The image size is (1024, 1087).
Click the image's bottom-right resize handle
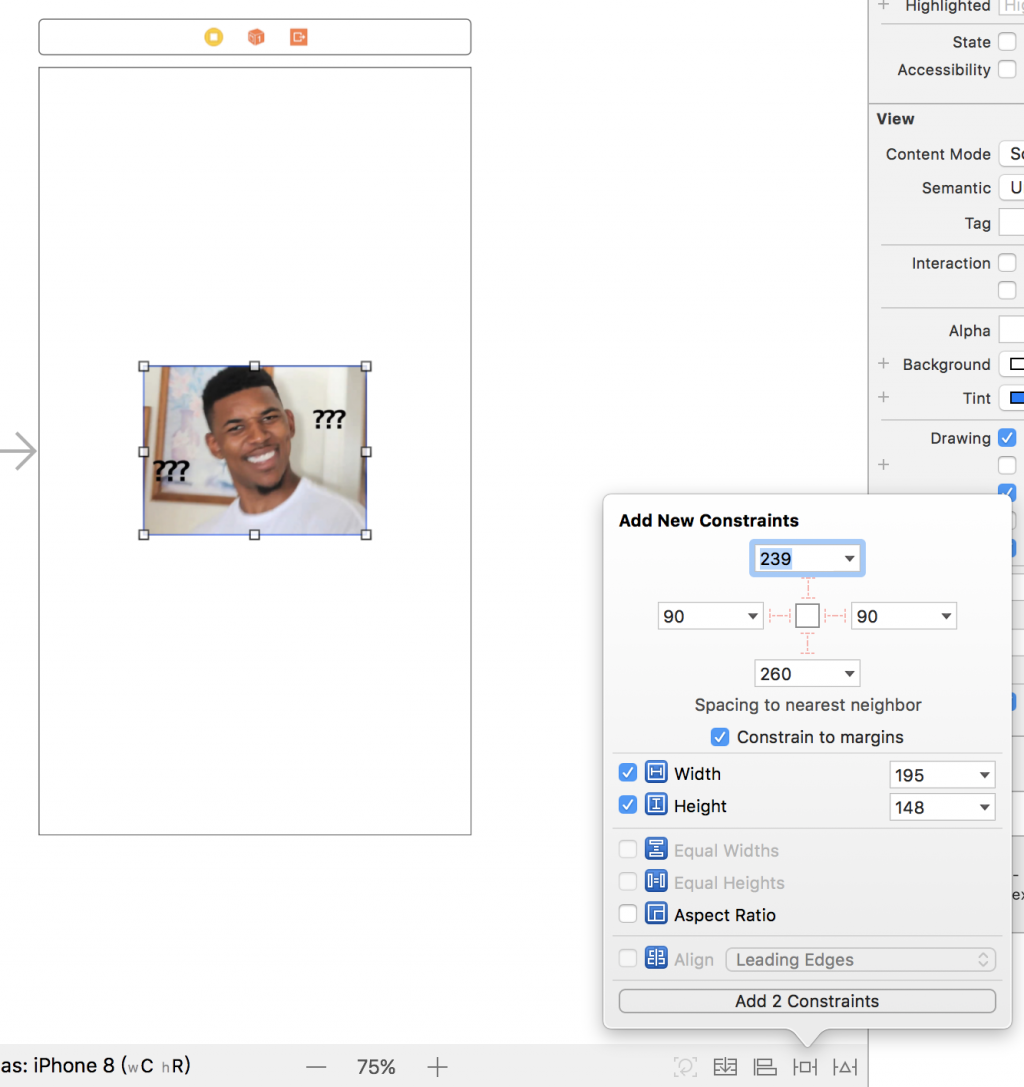pos(366,534)
